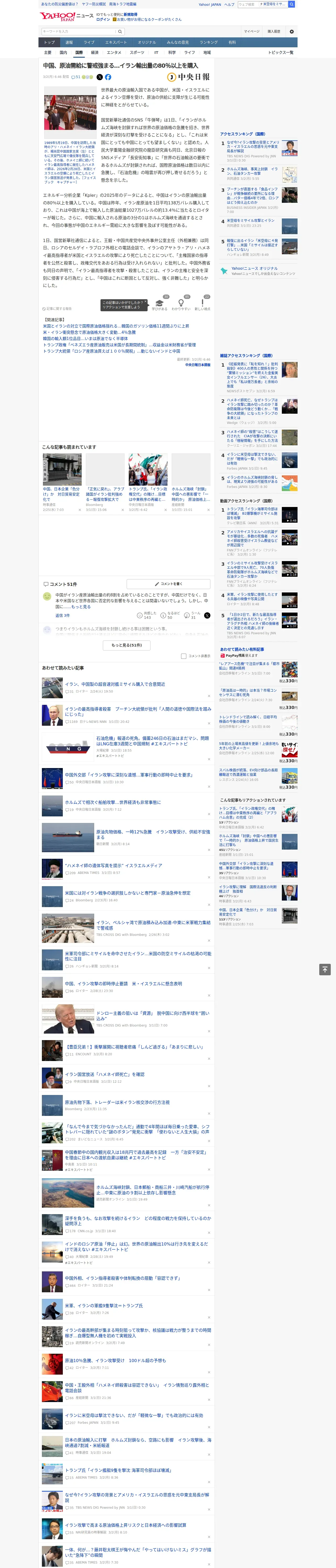The width and height of the screenshot is (336, 1568).
Task: Expand comments with もっと見る(51件) button
Action: pyautogui.click(x=127, y=645)
